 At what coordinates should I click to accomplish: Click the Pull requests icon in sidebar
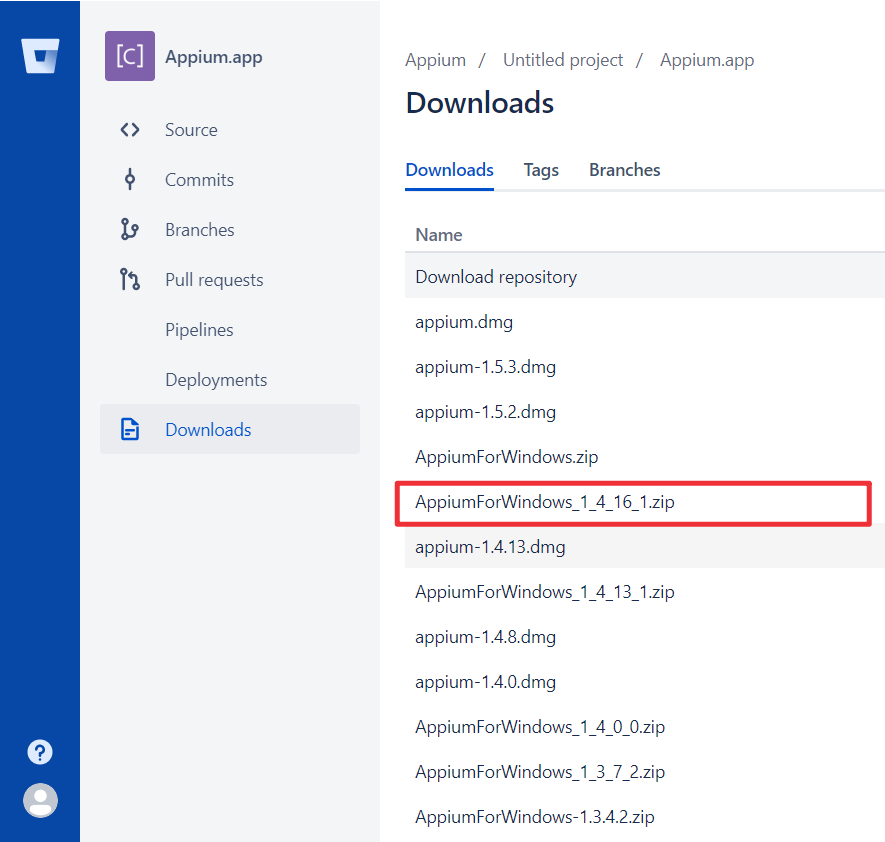coord(130,279)
